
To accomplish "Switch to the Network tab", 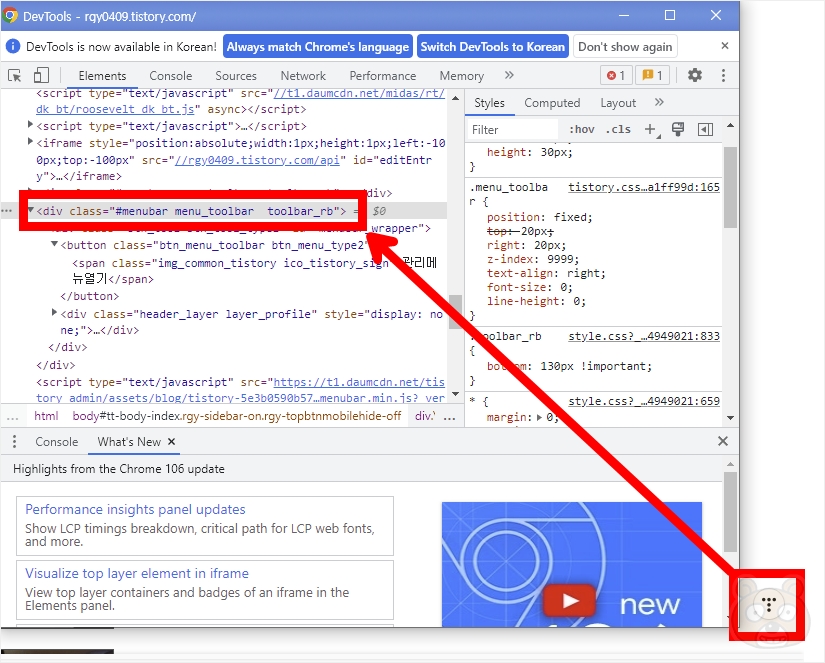I will point(303,76).
